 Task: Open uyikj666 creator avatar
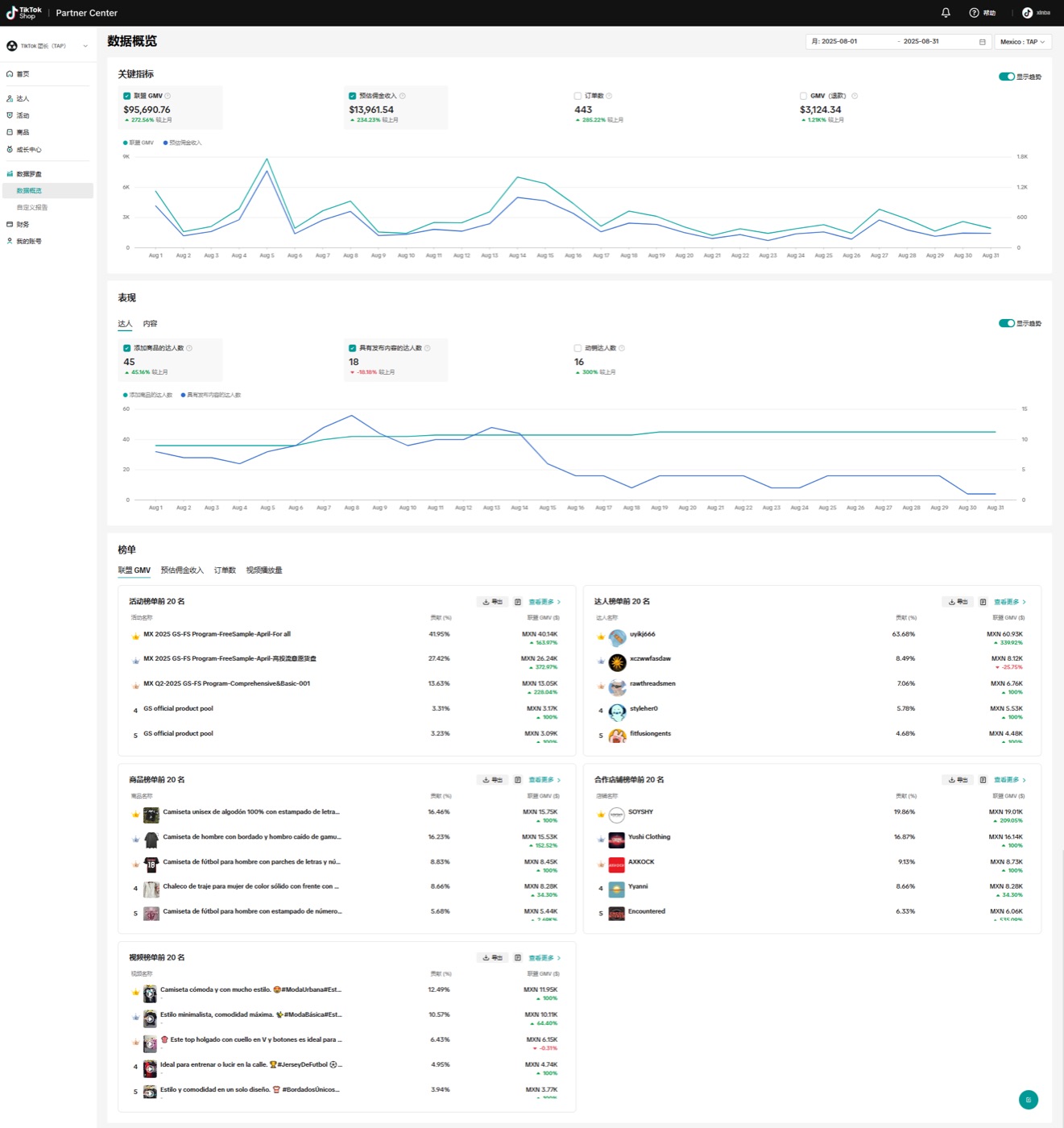pyautogui.click(x=618, y=638)
